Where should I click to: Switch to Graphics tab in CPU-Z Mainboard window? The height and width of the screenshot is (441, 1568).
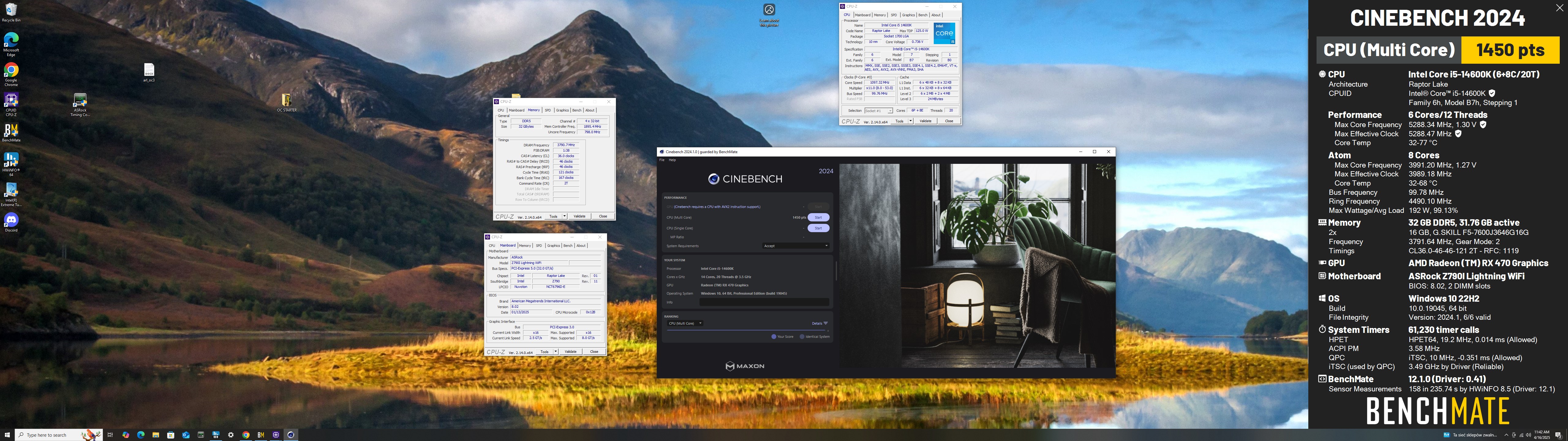coord(554,246)
